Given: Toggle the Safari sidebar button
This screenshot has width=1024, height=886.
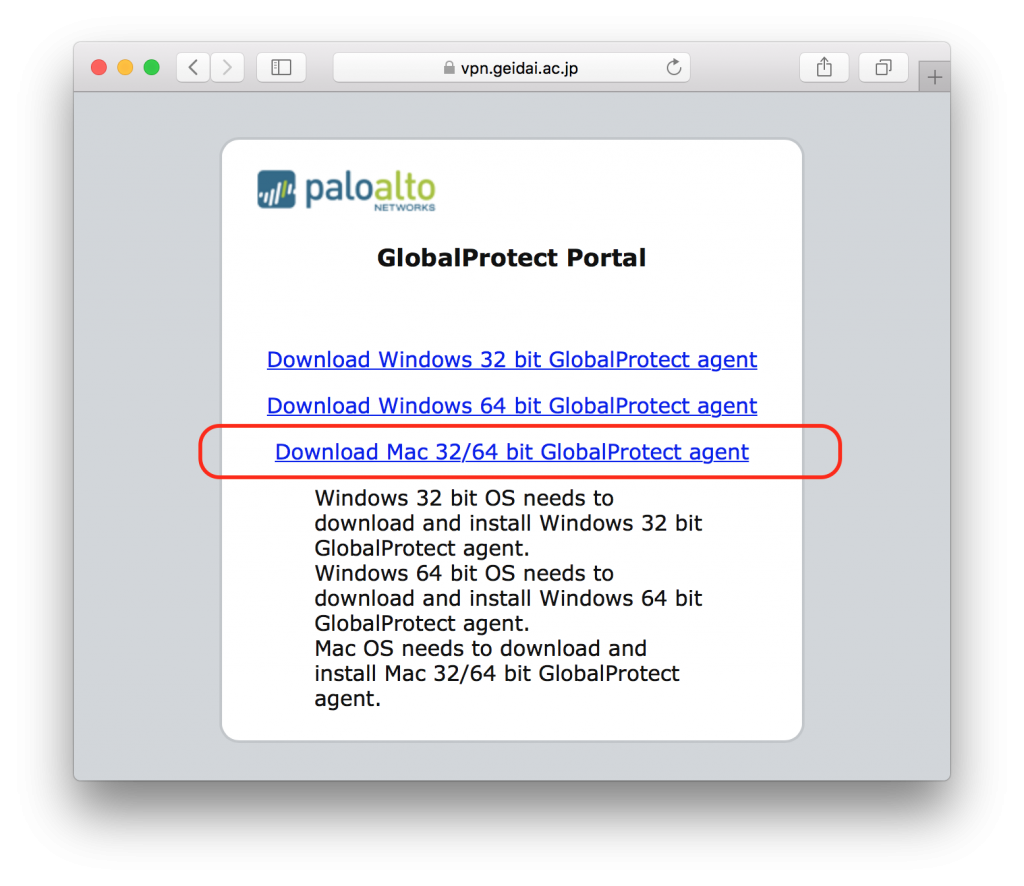Looking at the screenshot, I should (x=281, y=67).
